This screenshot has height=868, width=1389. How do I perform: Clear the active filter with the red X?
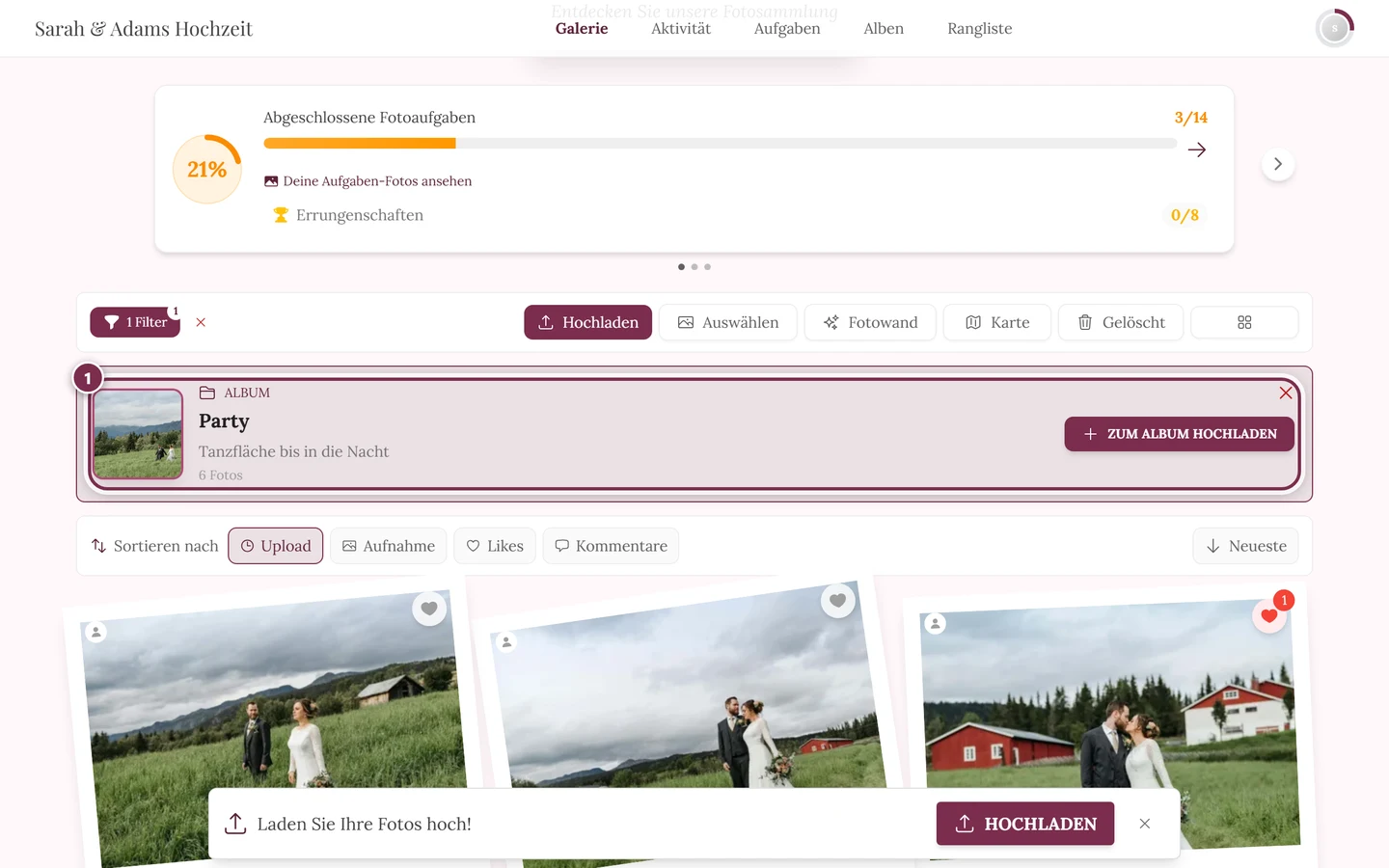click(201, 322)
